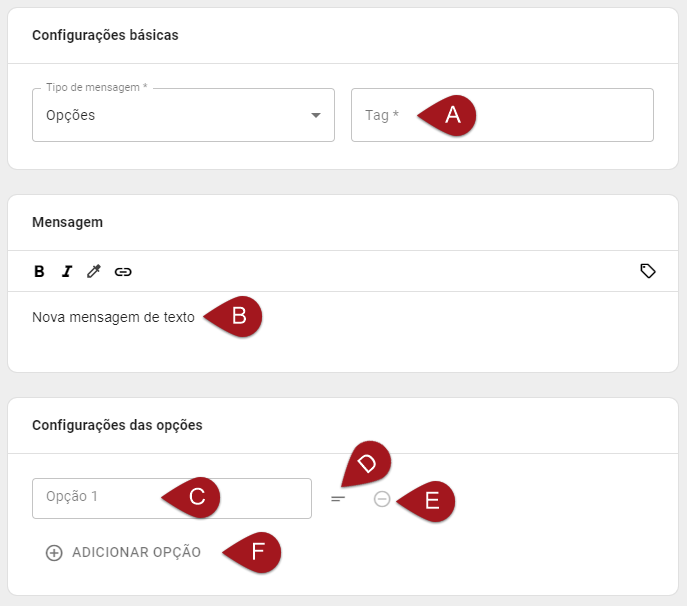687x606 pixels.
Task: Insert a hyperlink in the message
Action: (x=123, y=271)
